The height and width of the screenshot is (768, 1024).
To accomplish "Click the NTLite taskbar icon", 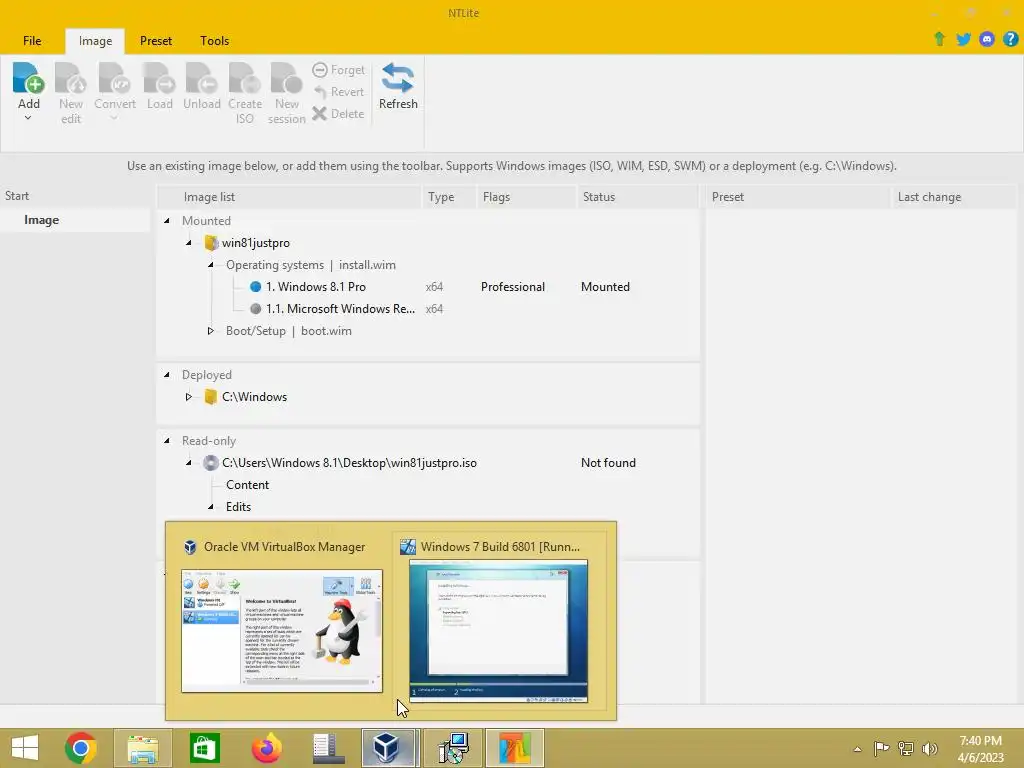I will point(515,748).
